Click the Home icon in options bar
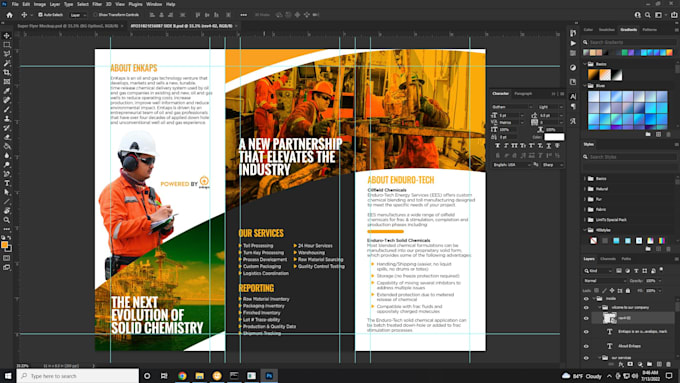Viewport: 680px width, 383px height. (9, 15)
